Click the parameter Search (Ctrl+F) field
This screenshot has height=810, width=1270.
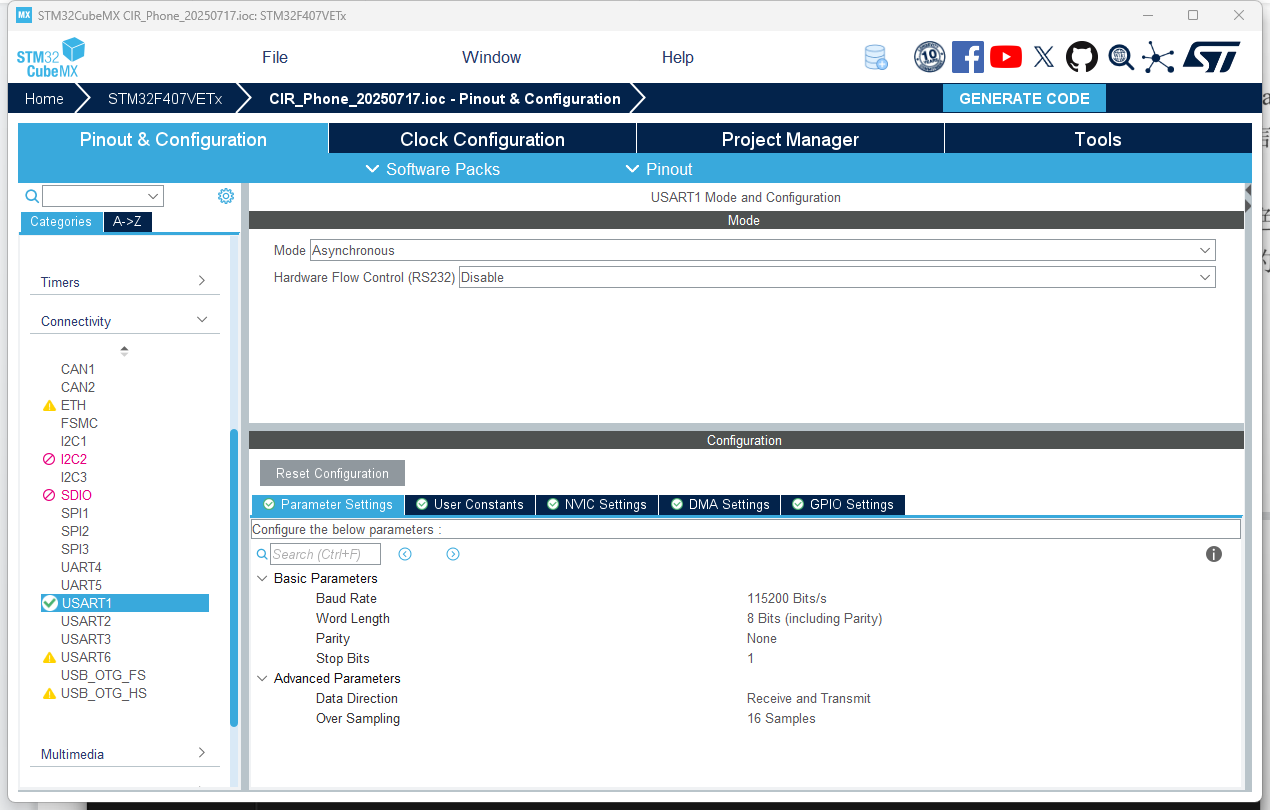tap(326, 554)
